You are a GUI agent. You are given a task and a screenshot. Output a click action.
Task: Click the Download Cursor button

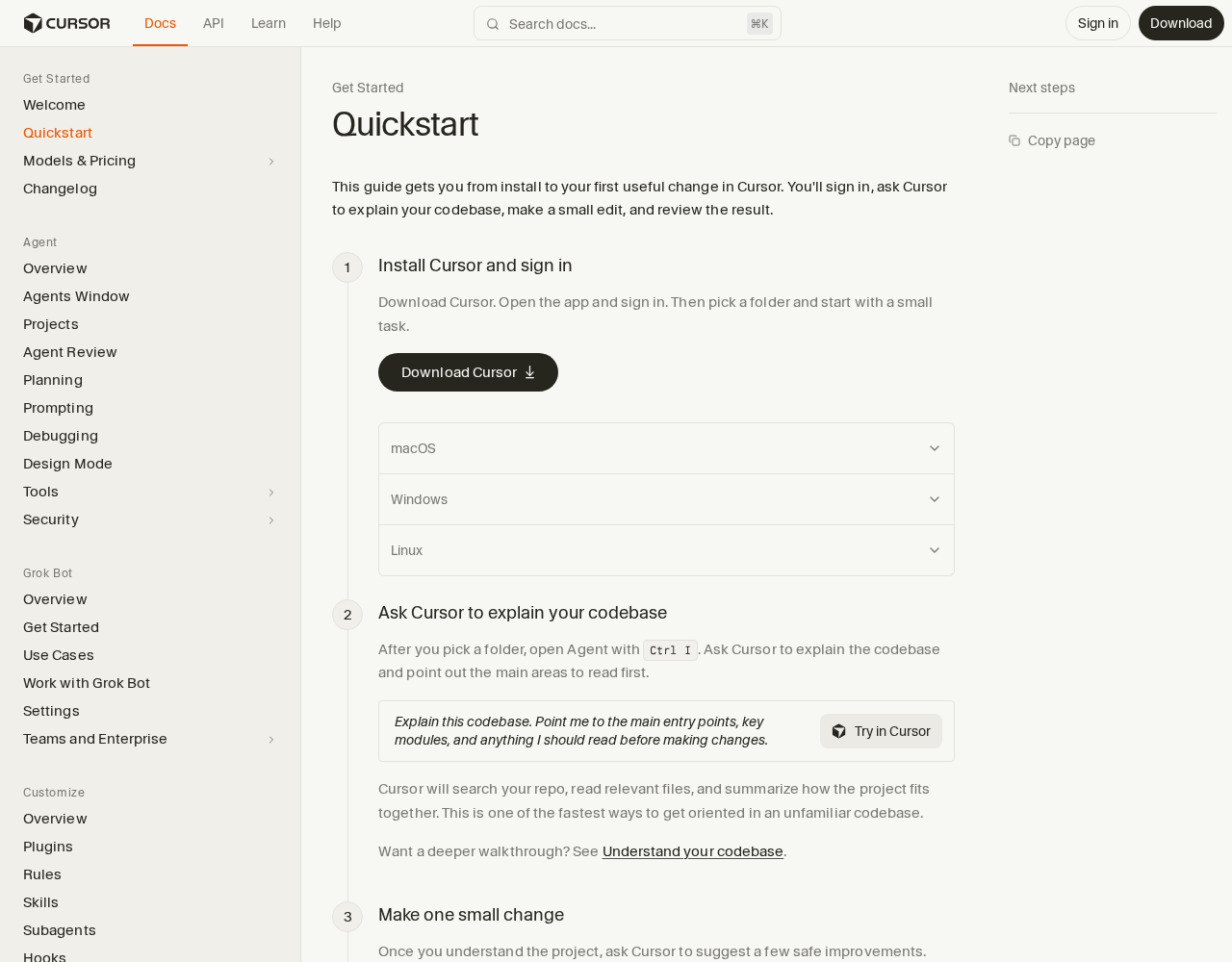[468, 372]
